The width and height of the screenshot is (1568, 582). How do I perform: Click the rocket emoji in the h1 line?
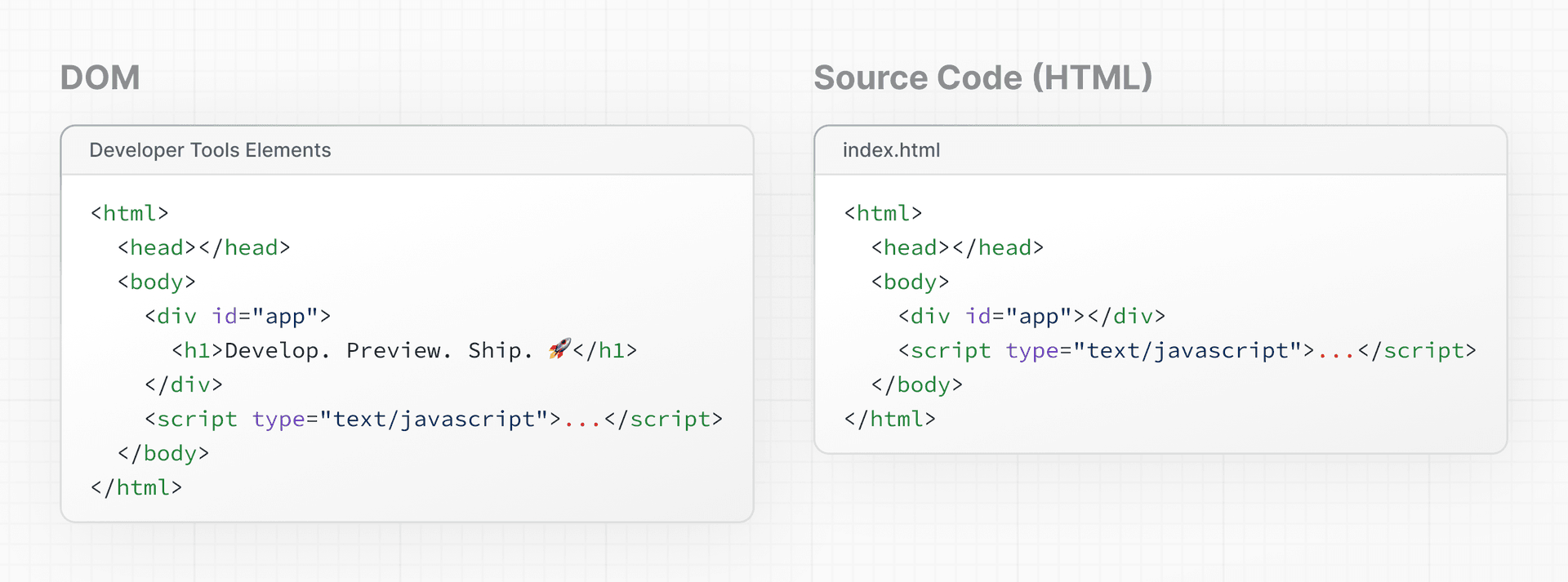click(x=559, y=349)
